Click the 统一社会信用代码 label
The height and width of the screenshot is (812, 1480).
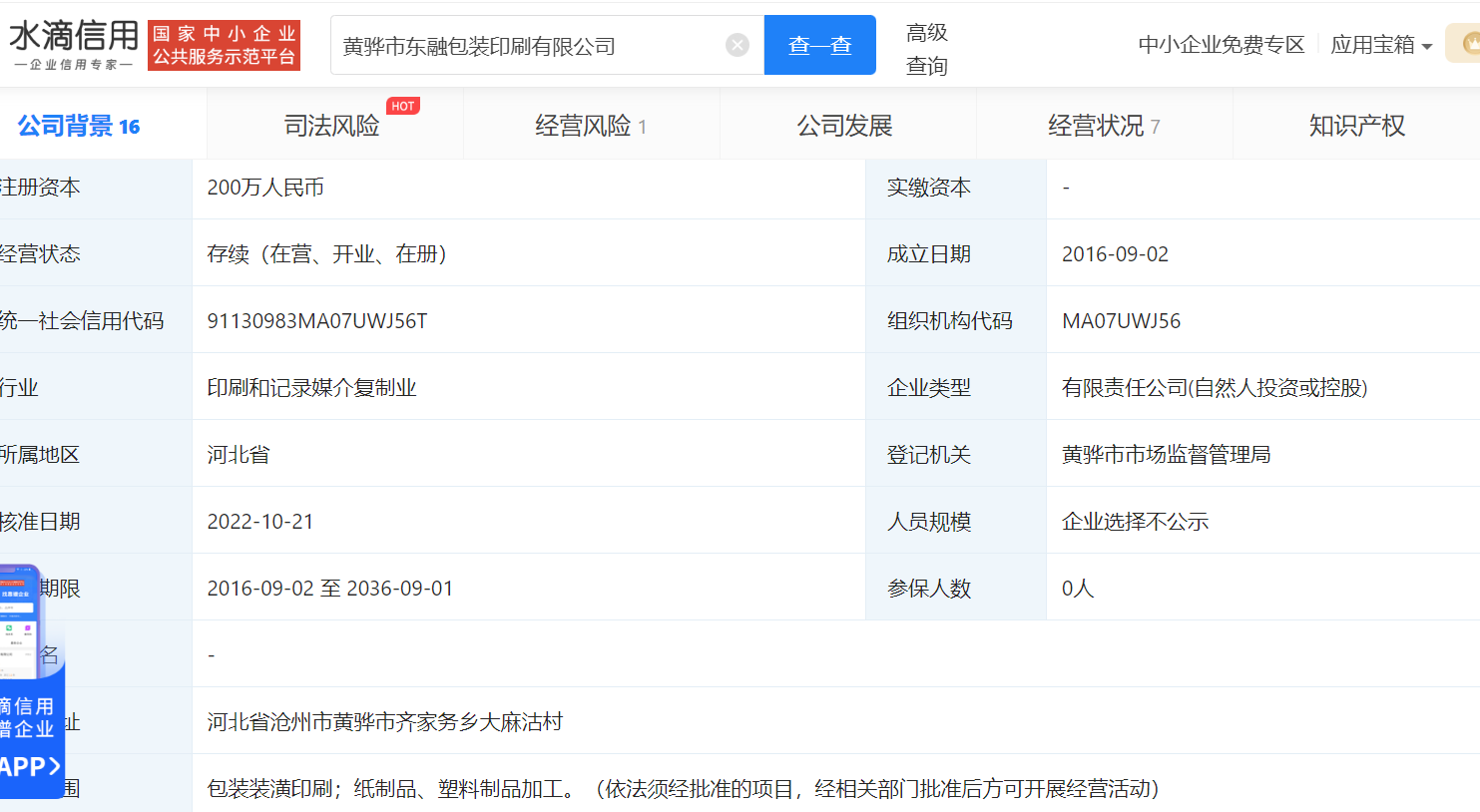[82, 321]
